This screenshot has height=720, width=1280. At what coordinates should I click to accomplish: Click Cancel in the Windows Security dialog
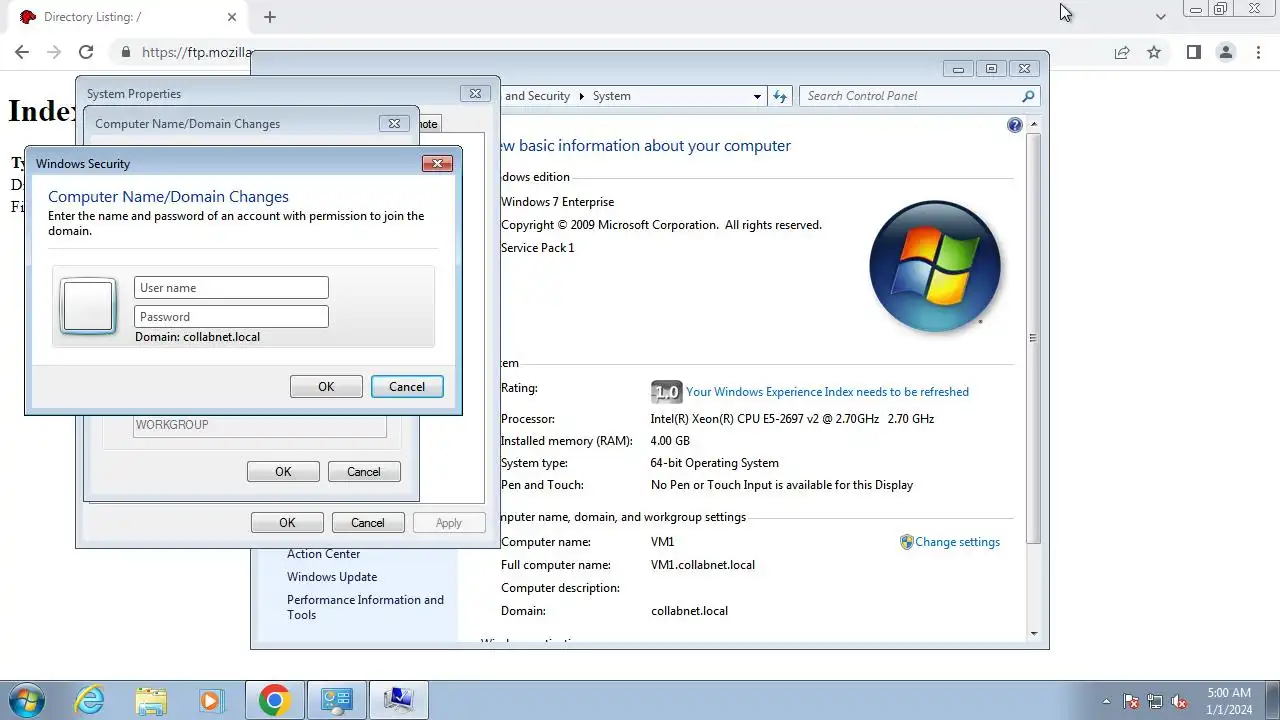407,387
